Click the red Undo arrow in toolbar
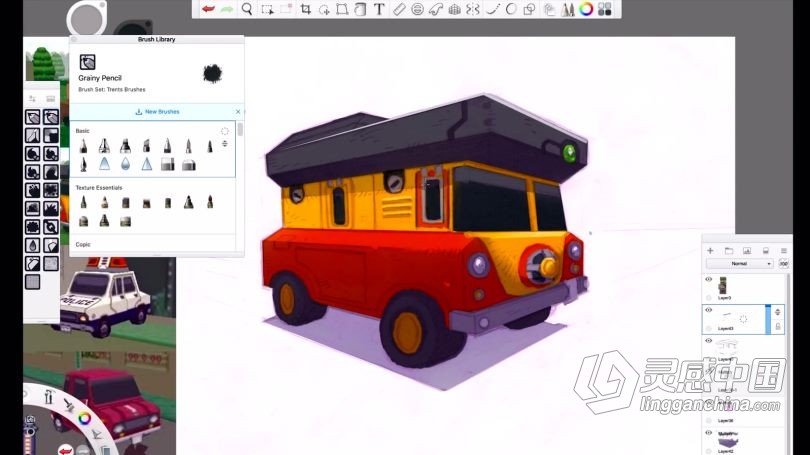The height and width of the screenshot is (455, 810). click(x=208, y=9)
